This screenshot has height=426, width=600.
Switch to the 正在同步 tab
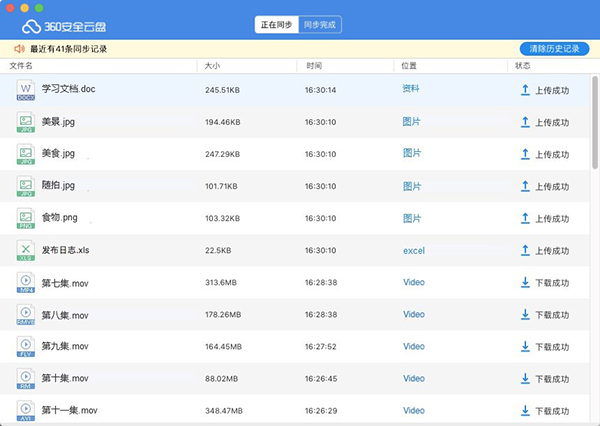277,25
